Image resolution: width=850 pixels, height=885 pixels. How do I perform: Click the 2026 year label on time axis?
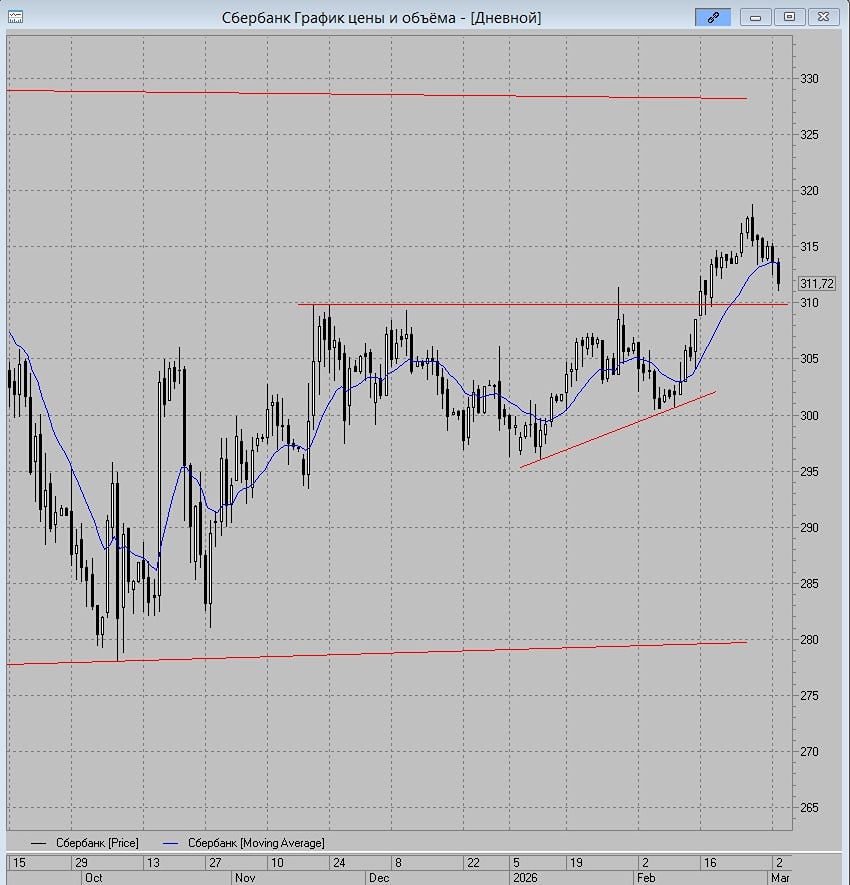click(525, 877)
